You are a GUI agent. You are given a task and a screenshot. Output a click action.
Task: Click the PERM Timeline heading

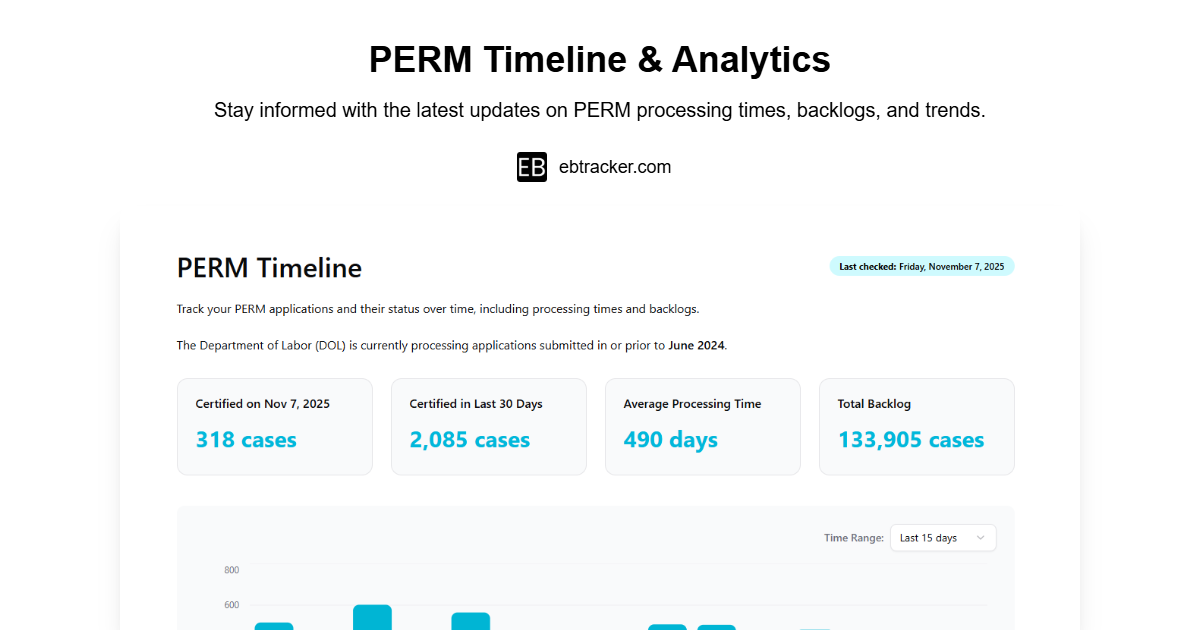coord(269,268)
